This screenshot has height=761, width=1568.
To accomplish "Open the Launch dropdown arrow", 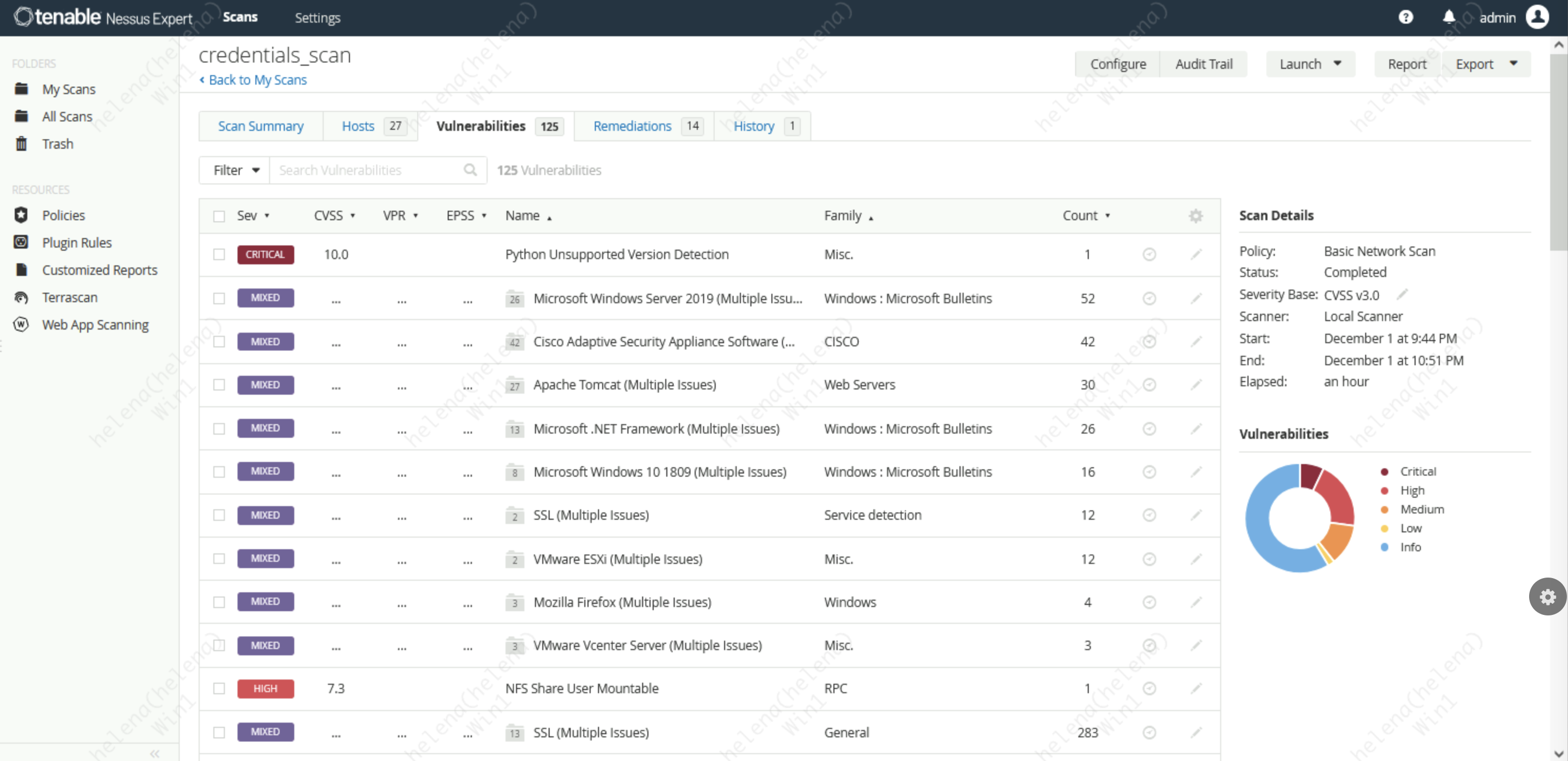I will 1337,64.
